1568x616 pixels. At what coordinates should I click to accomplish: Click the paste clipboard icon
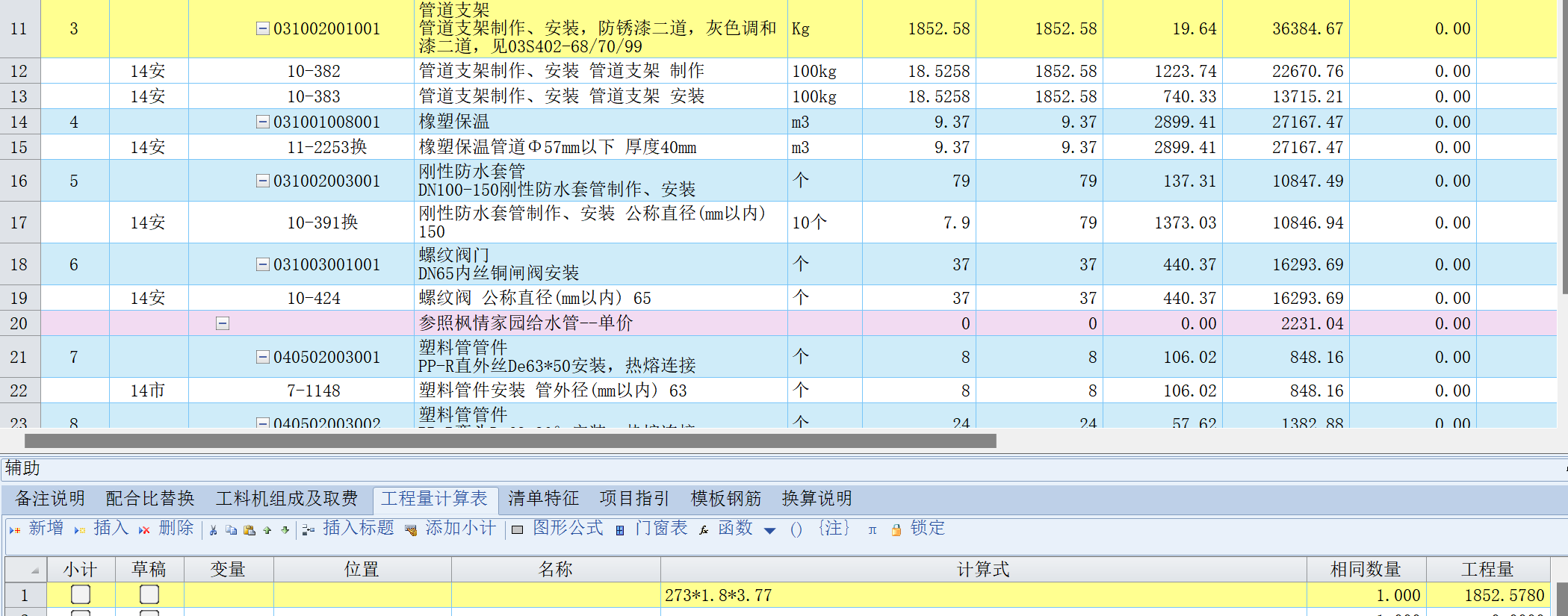[250, 530]
